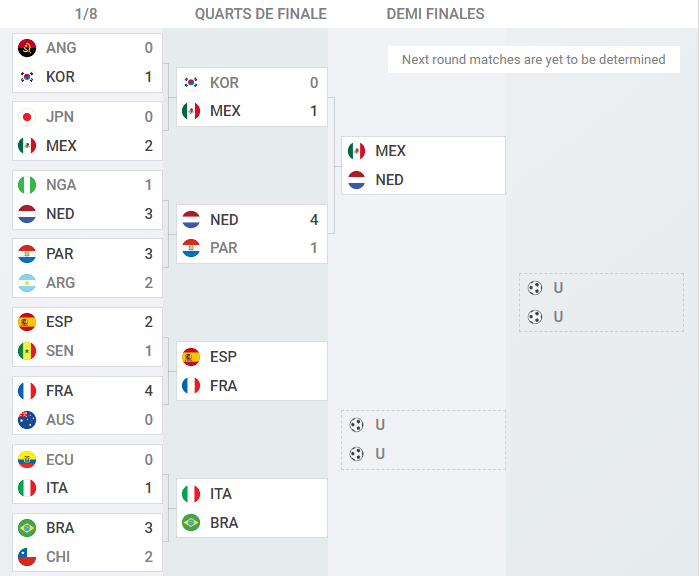Click the FRA 4 - AUS 0 match card
700x576 pixels.
point(88,405)
